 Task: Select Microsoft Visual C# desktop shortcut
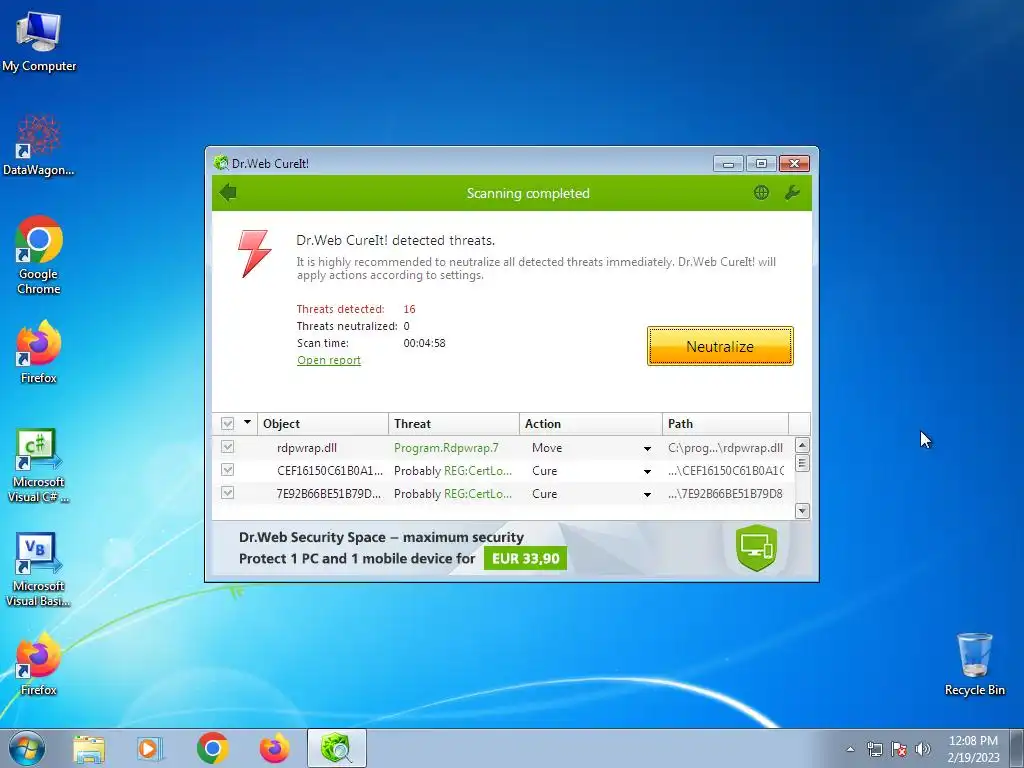tap(39, 466)
